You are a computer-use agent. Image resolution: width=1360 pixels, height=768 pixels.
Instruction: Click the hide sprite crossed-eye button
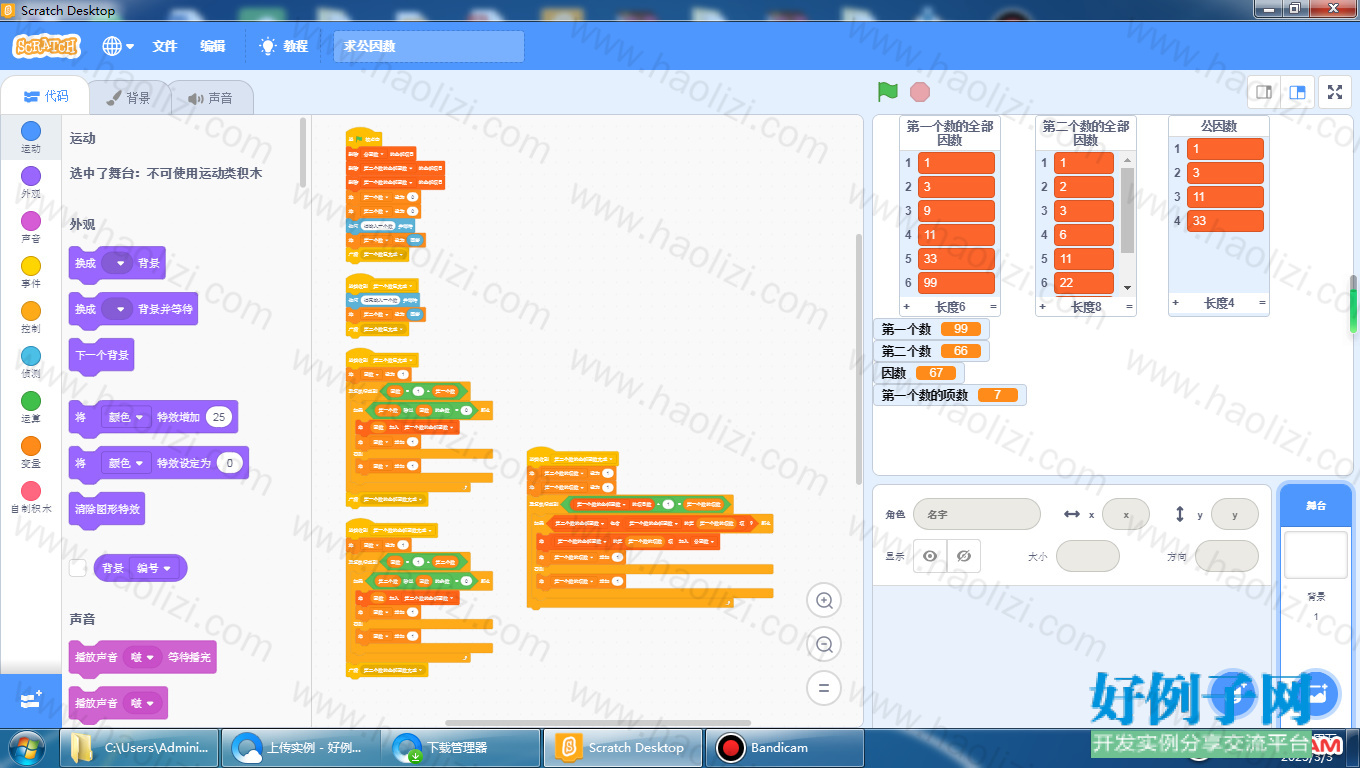coord(963,556)
